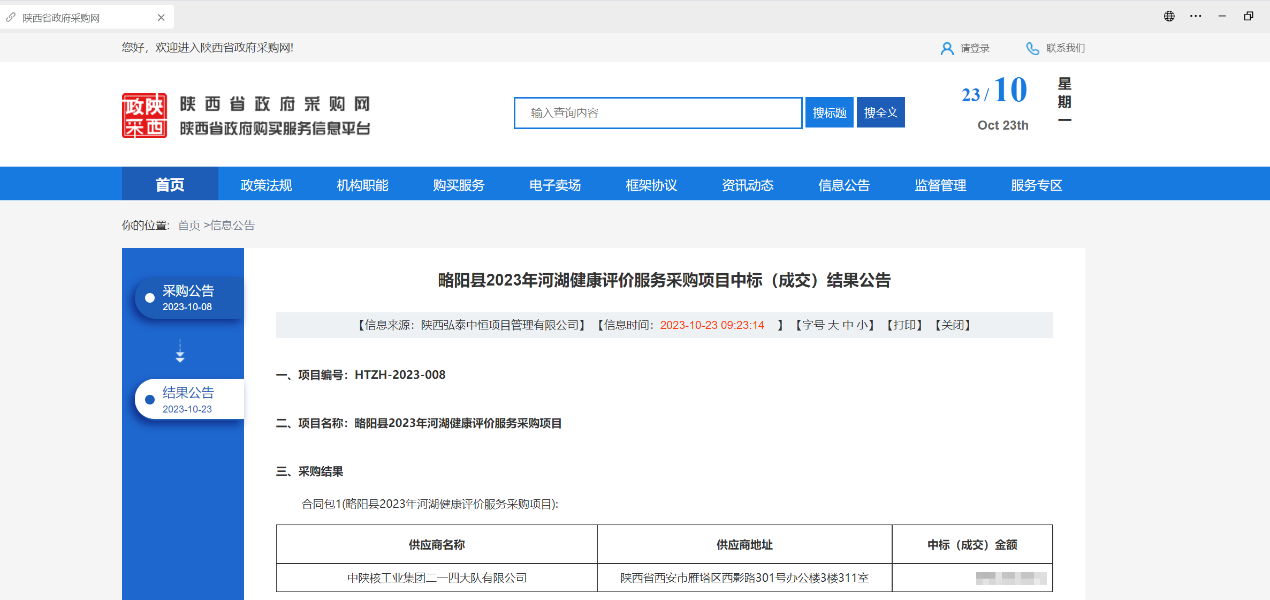Viewport: 1270px width, 600px height.
Task: Open the three-dot more options menu
Action: click(1195, 16)
